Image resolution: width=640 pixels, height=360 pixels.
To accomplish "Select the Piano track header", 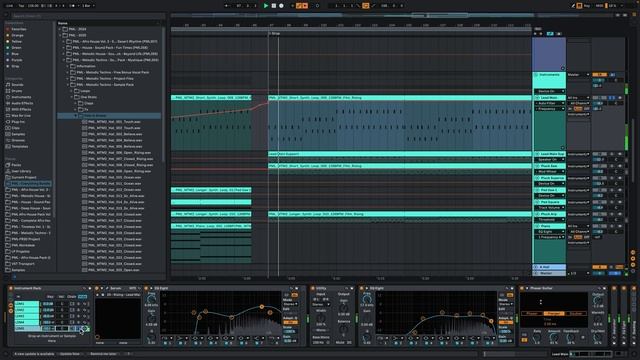I will click(550, 226).
